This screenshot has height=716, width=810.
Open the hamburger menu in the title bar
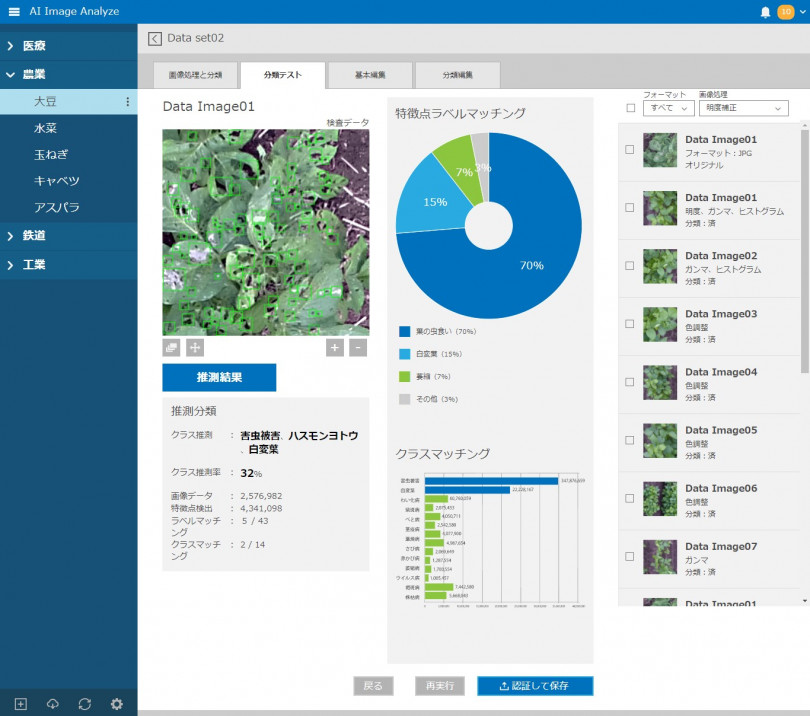pyautogui.click(x=14, y=11)
